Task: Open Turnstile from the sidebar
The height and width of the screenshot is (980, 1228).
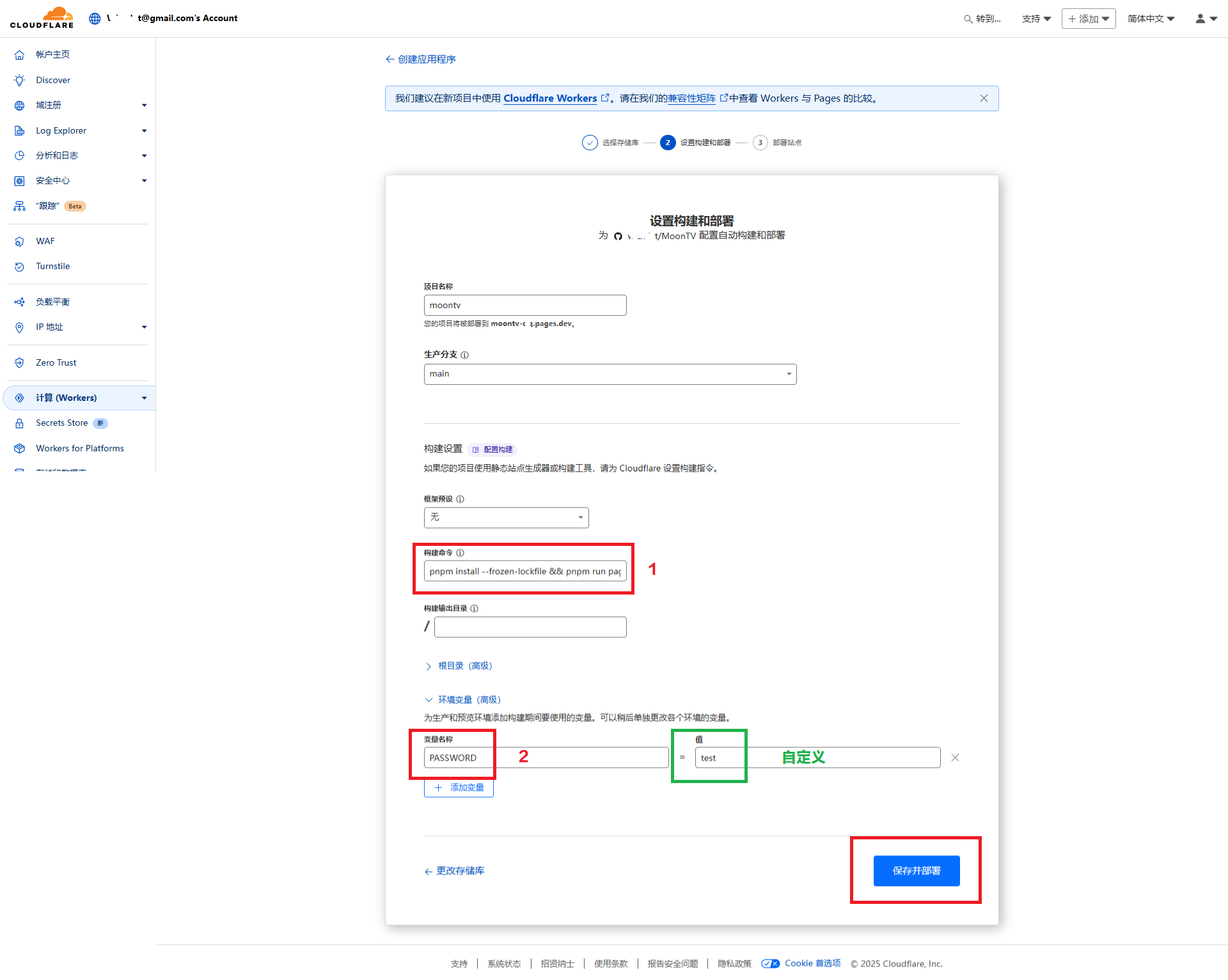Action: click(x=52, y=267)
